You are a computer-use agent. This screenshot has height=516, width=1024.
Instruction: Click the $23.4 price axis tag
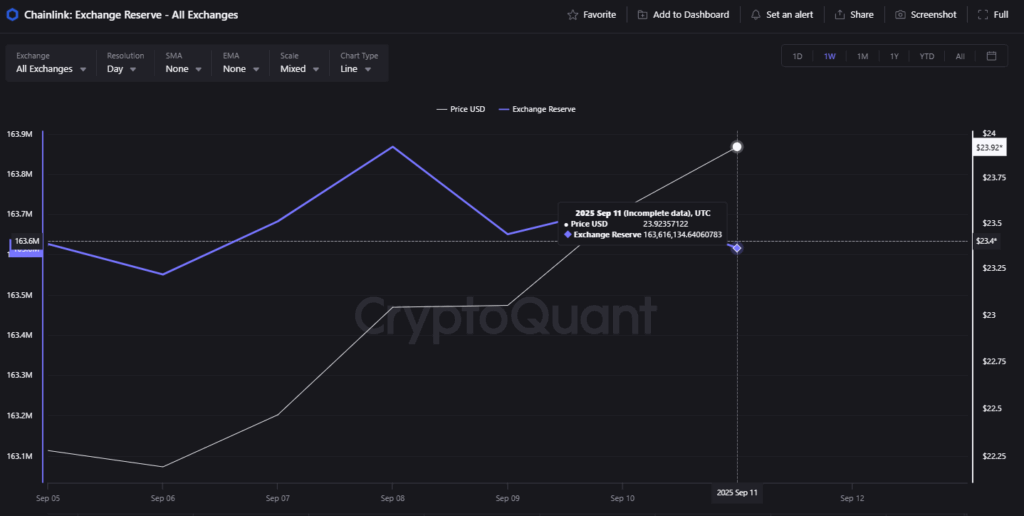click(x=986, y=241)
